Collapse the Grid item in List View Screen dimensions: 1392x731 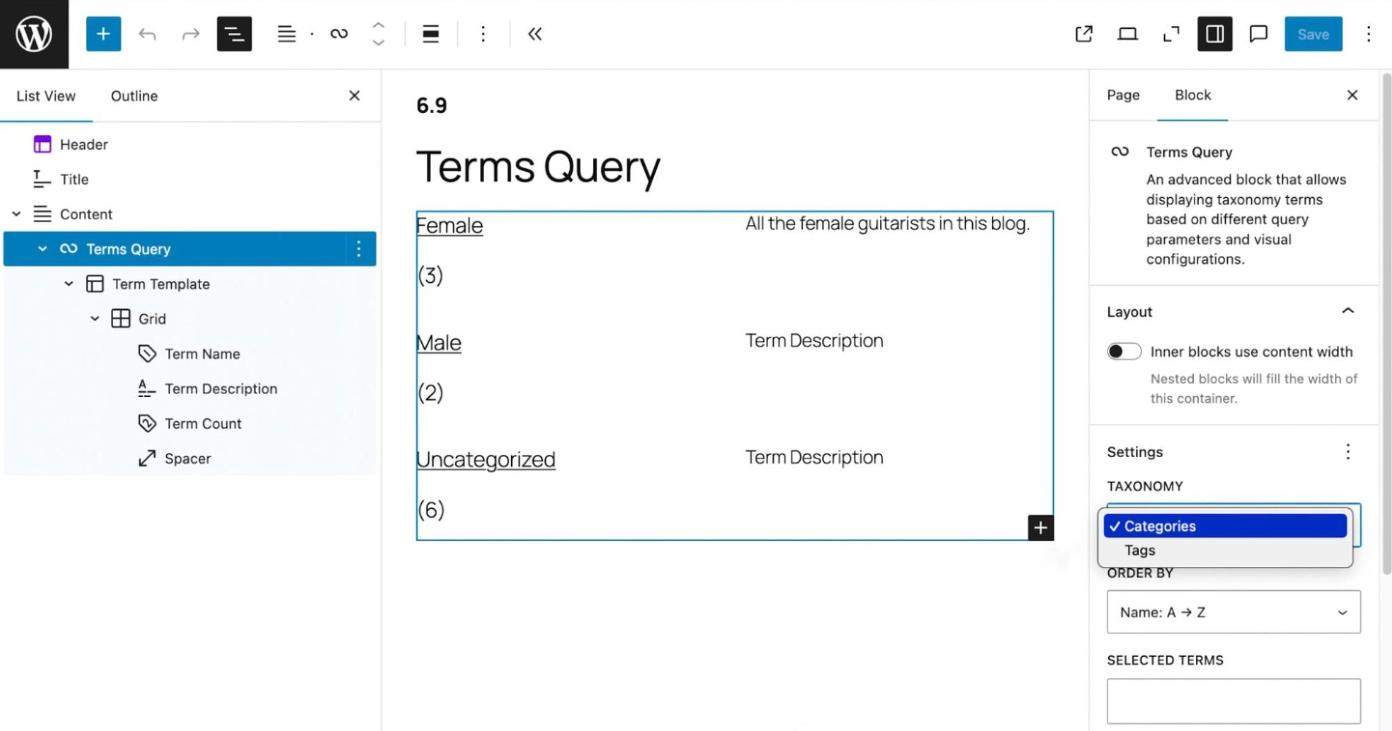(95, 319)
